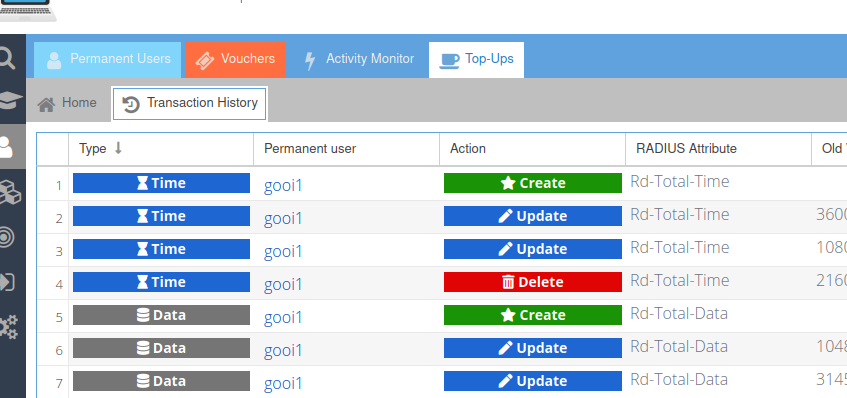Select the Transaction History sub-tab

189,104
